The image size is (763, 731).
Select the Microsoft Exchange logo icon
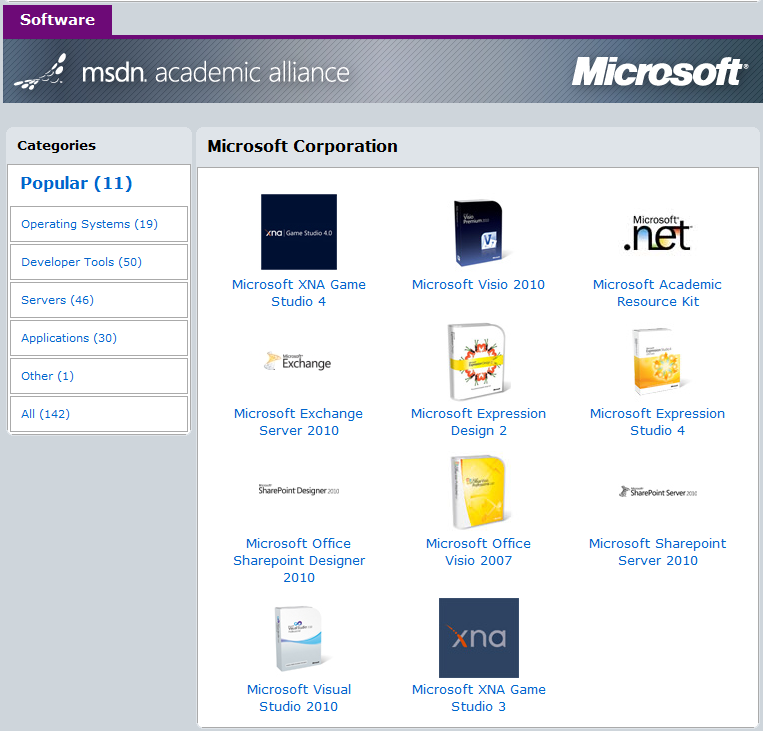coord(298,361)
